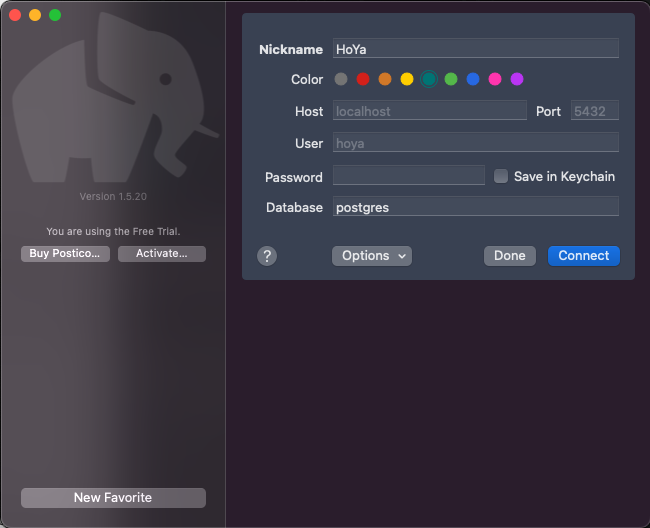This screenshot has width=650, height=528.
Task: Minimize the window with yellow button
Action: point(35,15)
